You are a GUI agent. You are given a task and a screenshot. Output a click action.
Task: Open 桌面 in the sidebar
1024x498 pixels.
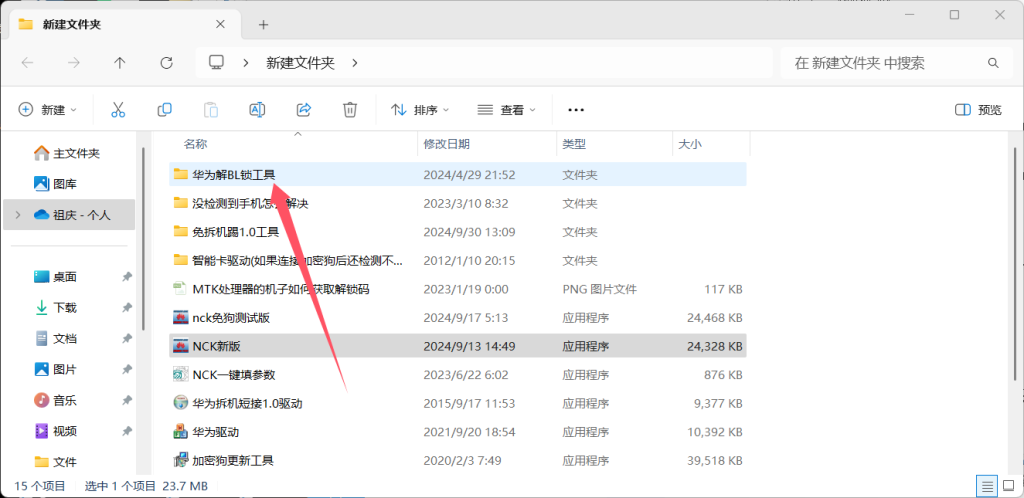coord(56,277)
